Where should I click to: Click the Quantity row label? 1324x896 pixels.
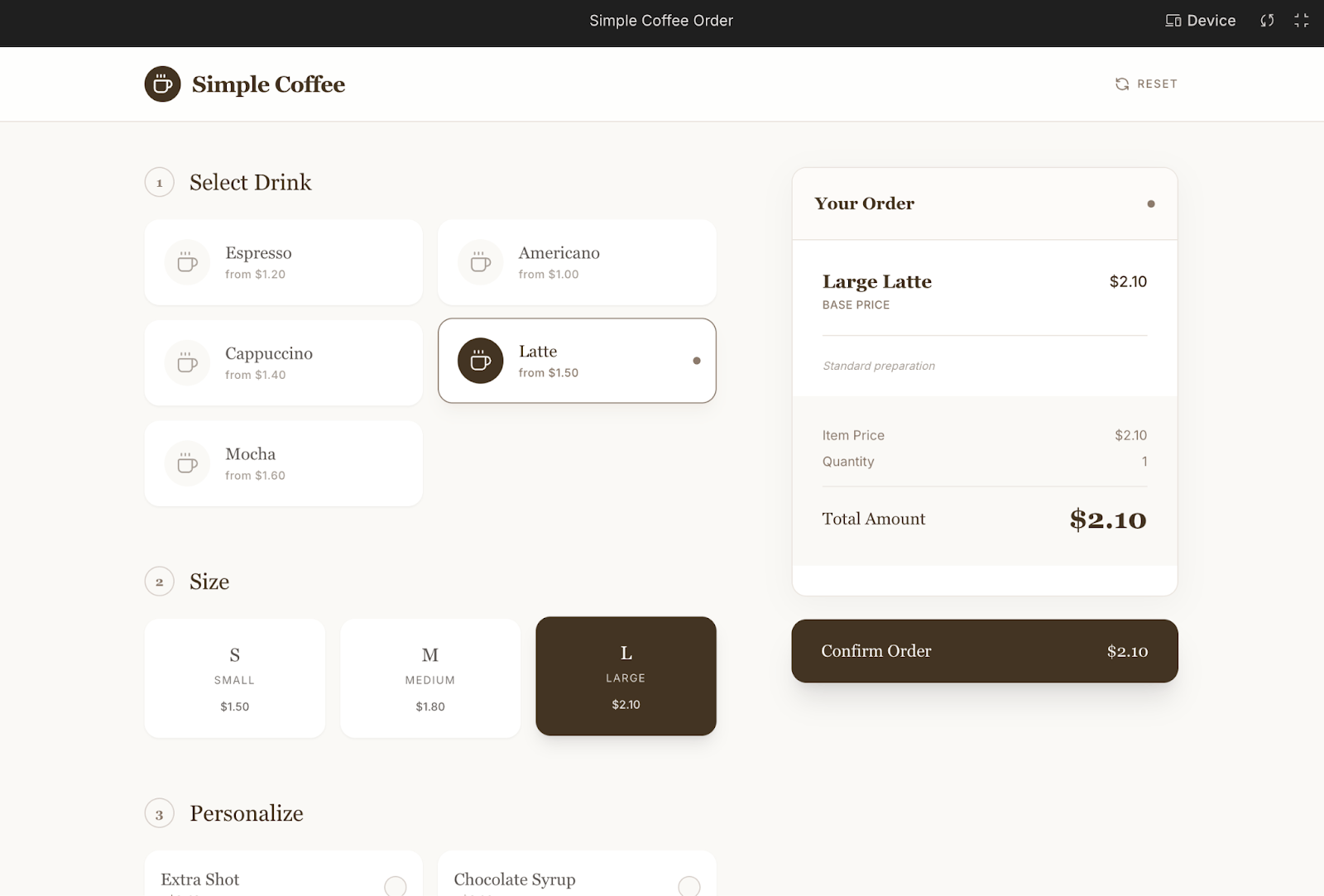(848, 462)
